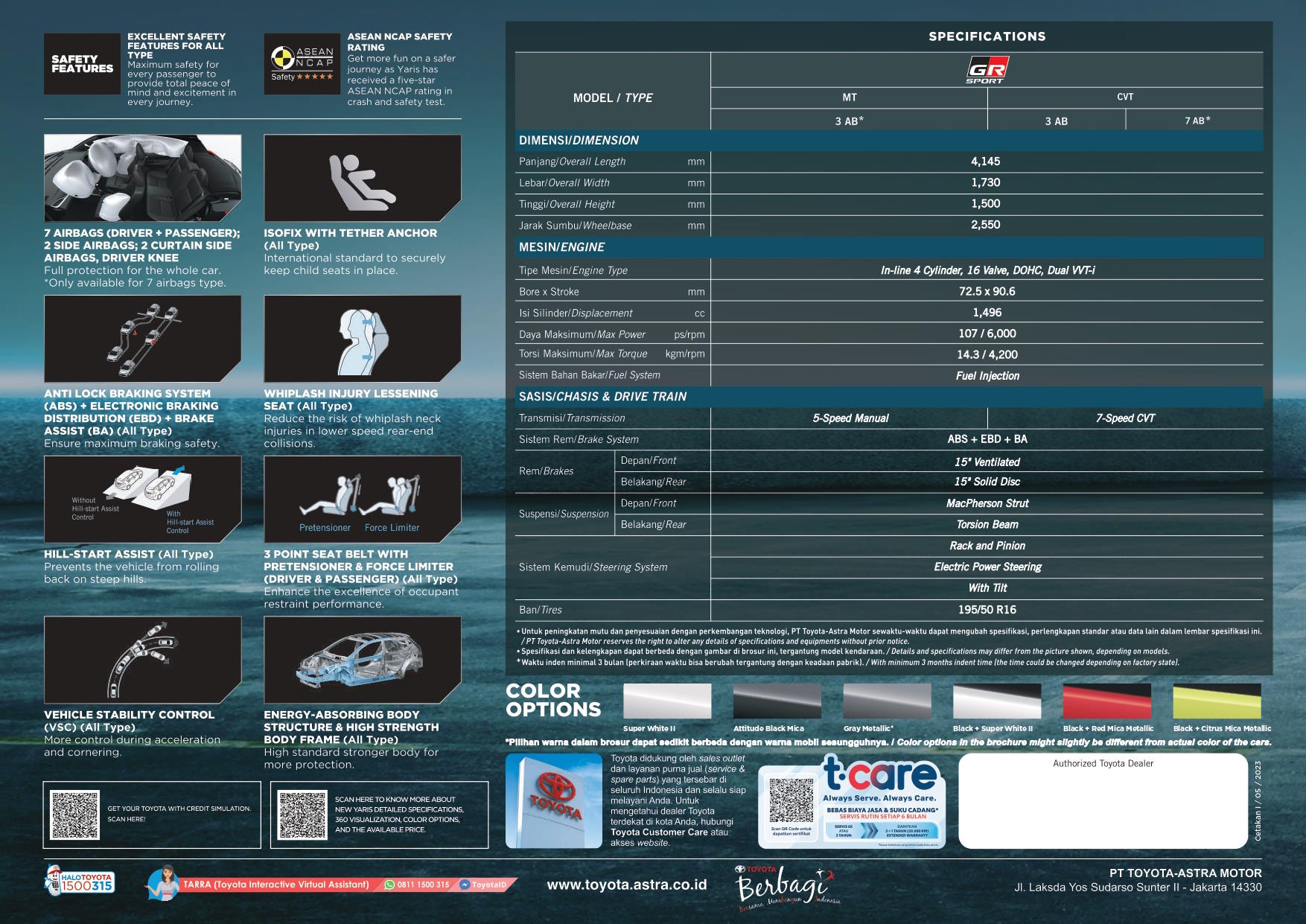Click the PT TOYOTA-ASTRA MOTOR company name
Viewport: 1306px width, 924px height.
(1185, 873)
